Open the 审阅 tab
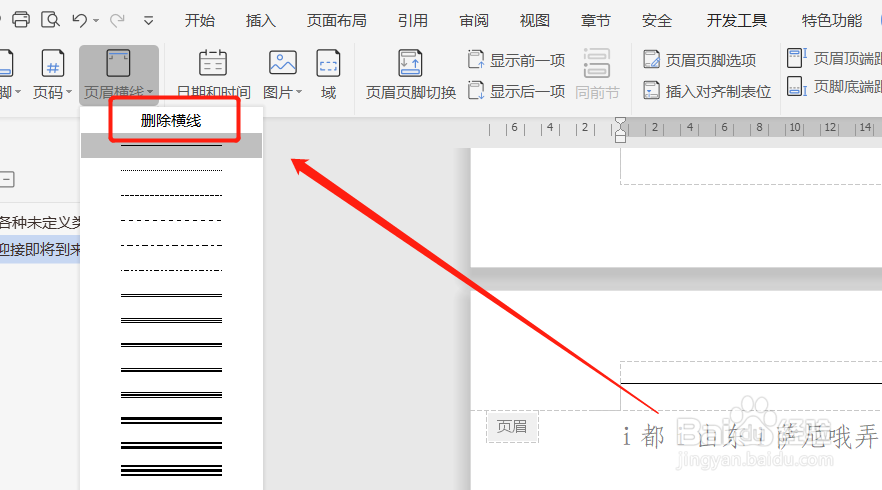The width and height of the screenshot is (882, 490). pyautogui.click(x=474, y=21)
